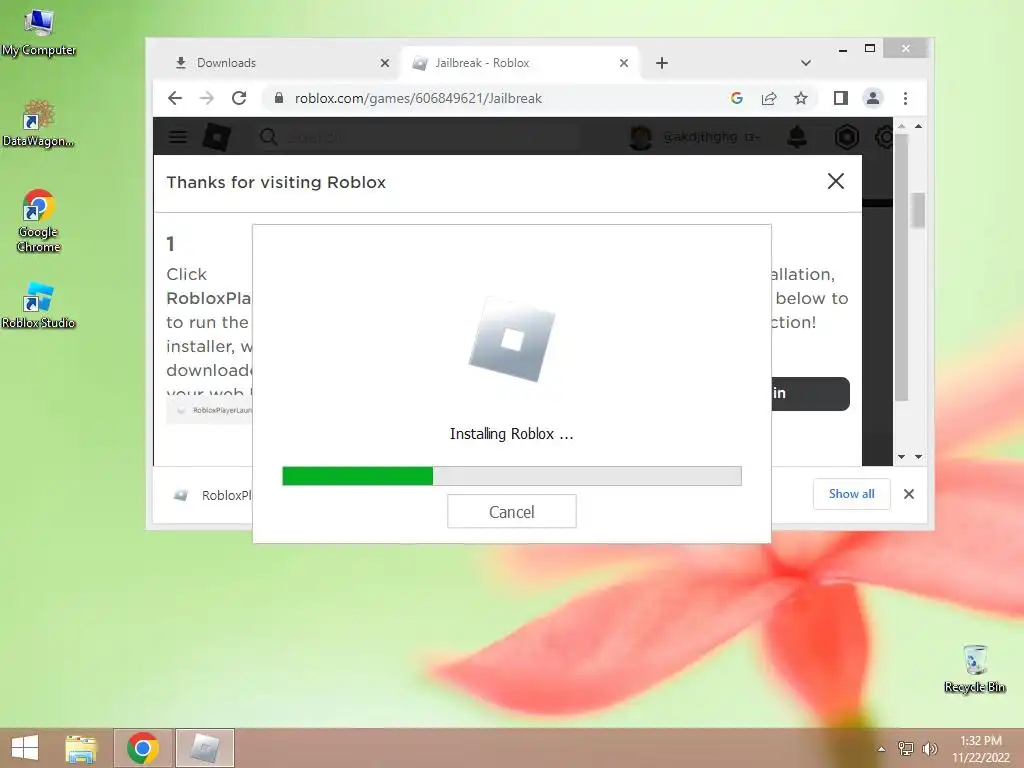
Task: Open Robux hexagon icon
Action: click(847, 136)
